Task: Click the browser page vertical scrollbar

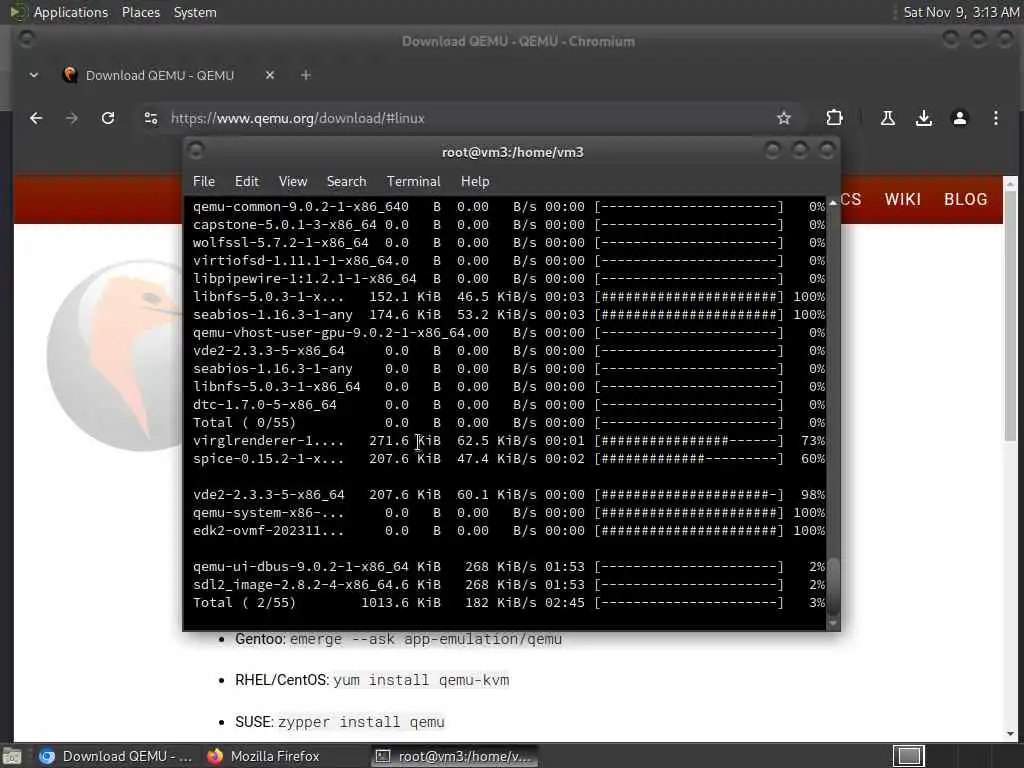Action: pyautogui.click(x=1010, y=317)
